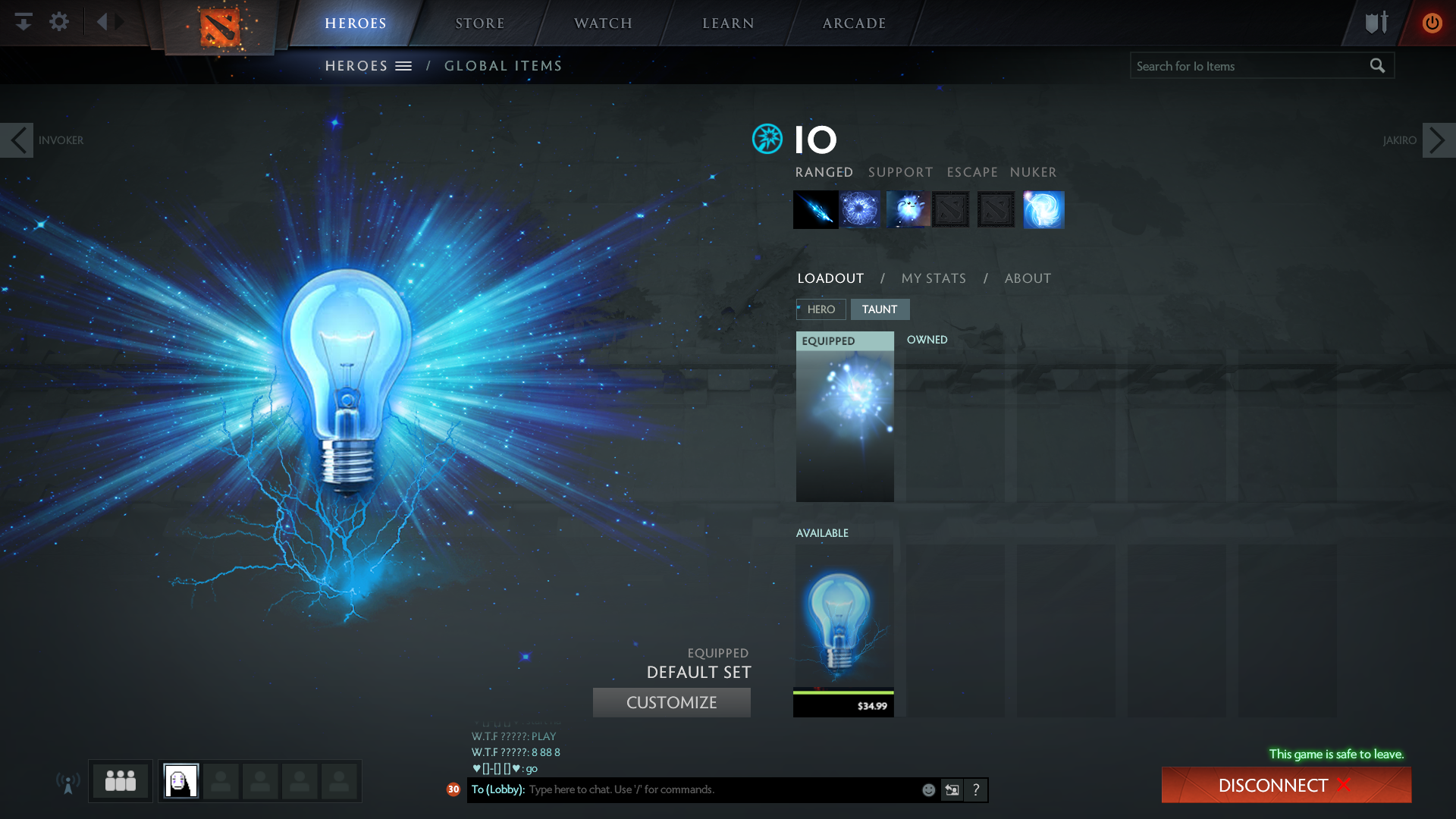Image resolution: width=1456 pixels, height=819 pixels.
Task: Switch loadout to the HERO filter
Action: pyautogui.click(x=821, y=309)
